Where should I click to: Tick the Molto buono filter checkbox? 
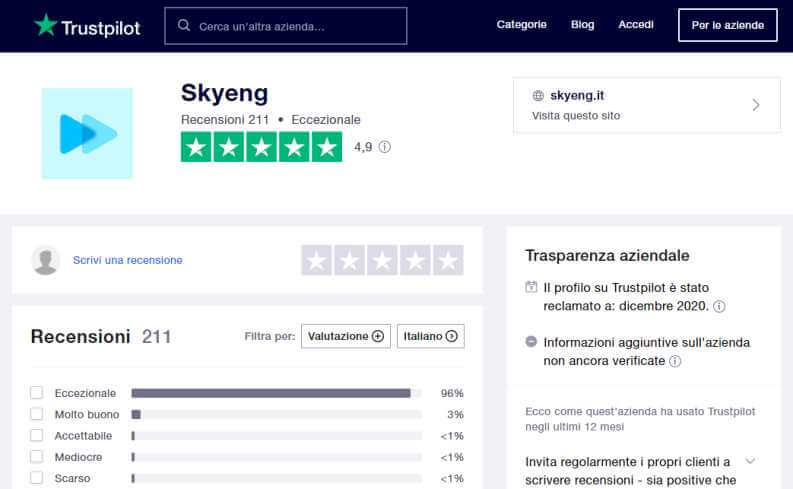pyautogui.click(x=36, y=414)
